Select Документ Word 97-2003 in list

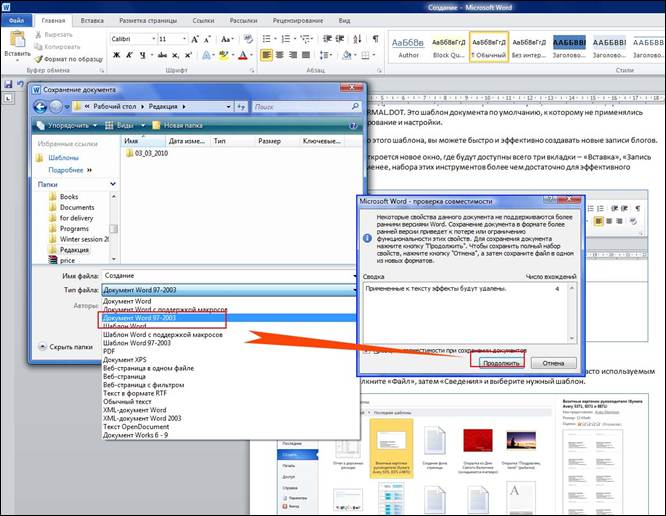[x=229, y=318]
